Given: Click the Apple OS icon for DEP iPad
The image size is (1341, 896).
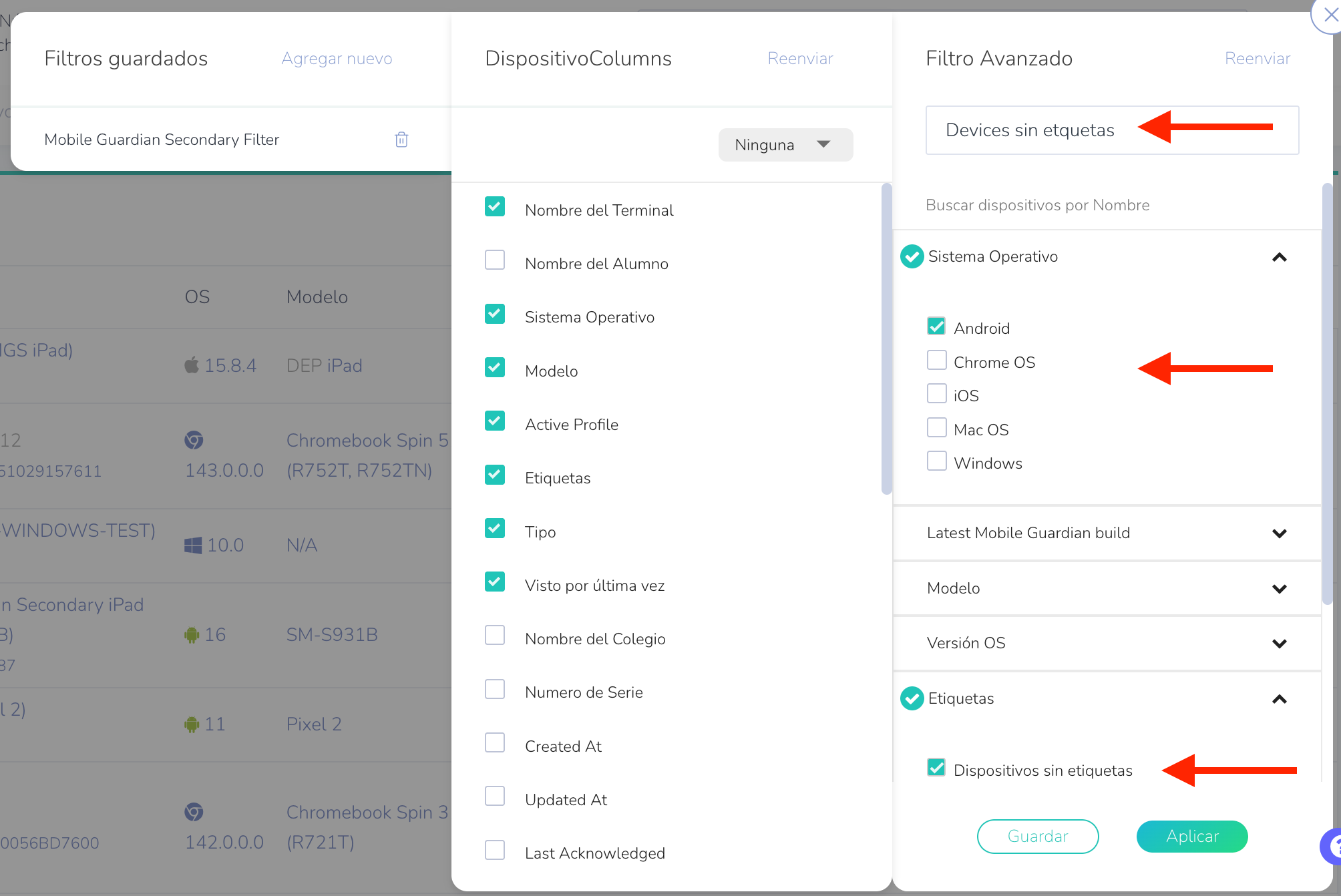Looking at the screenshot, I should 192,365.
